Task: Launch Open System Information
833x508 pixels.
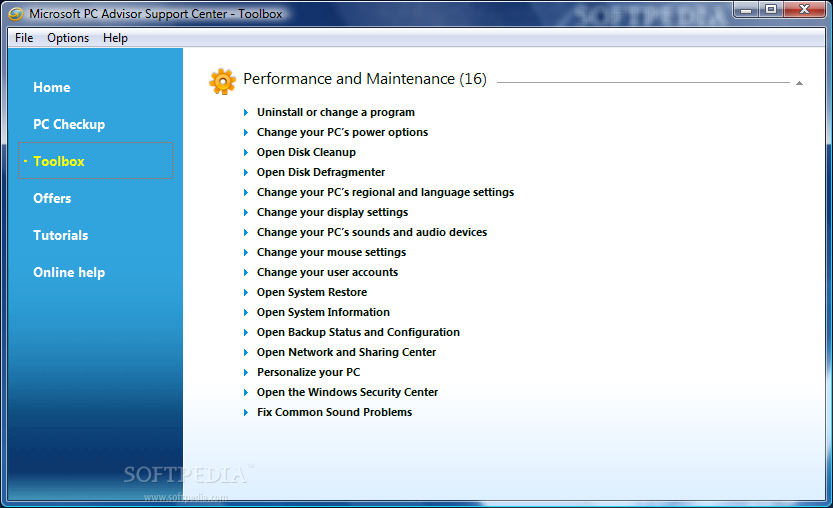Action: (323, 312)
